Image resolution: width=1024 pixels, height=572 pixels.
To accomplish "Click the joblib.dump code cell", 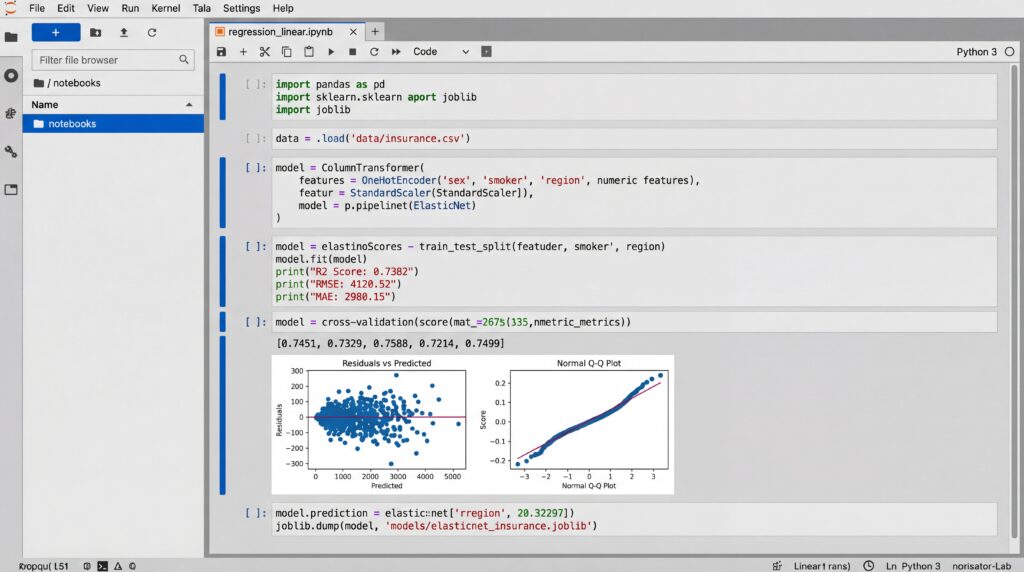I will click(633, 519).
